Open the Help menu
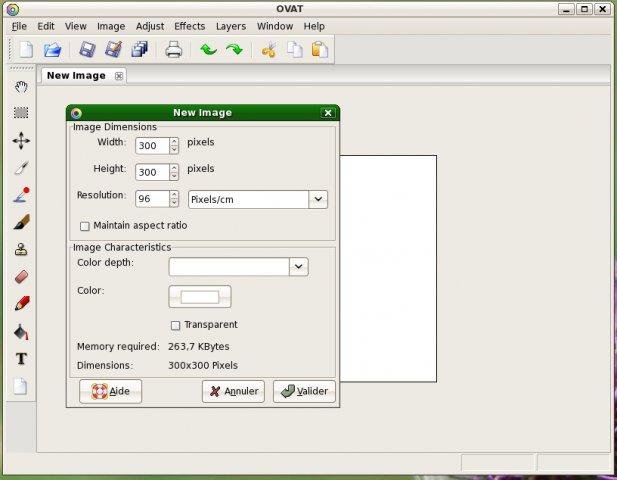This screenshot has height=480, width=617. click(x=314, y=26)
